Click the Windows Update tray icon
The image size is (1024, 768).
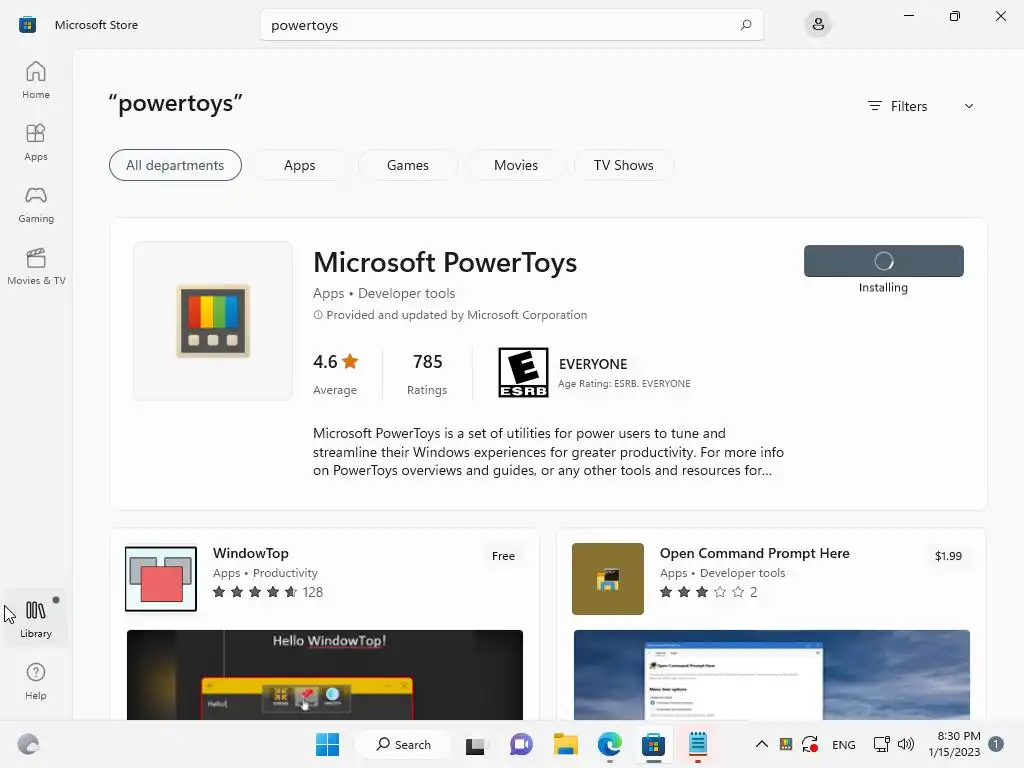pos(810,744)
